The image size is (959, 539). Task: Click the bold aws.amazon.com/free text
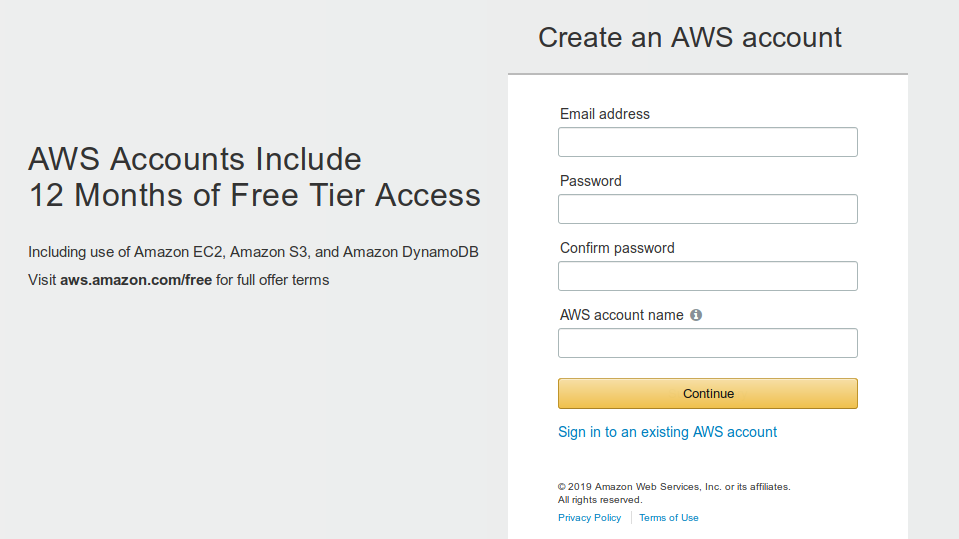click(136, 280)
